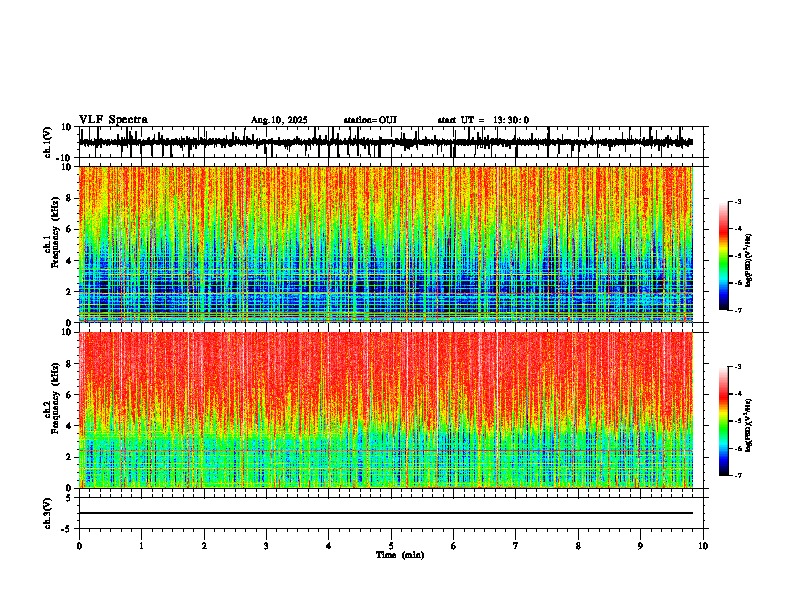This screenshot has width=792, height=612.
Task: Click time-axis tick label "3"
Action: 266,546
